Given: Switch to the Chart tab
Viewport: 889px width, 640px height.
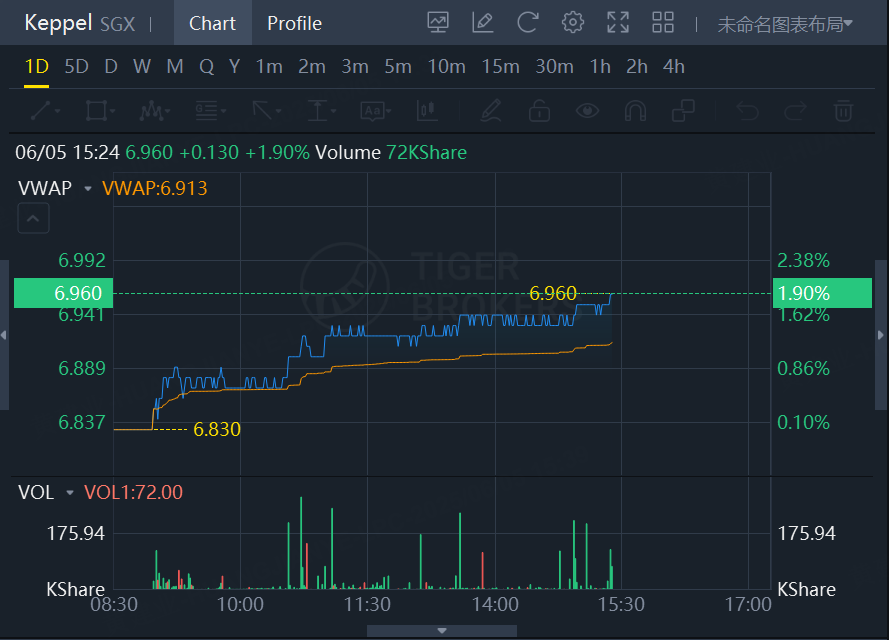Looking at the screenshot, I should point(213,23).
